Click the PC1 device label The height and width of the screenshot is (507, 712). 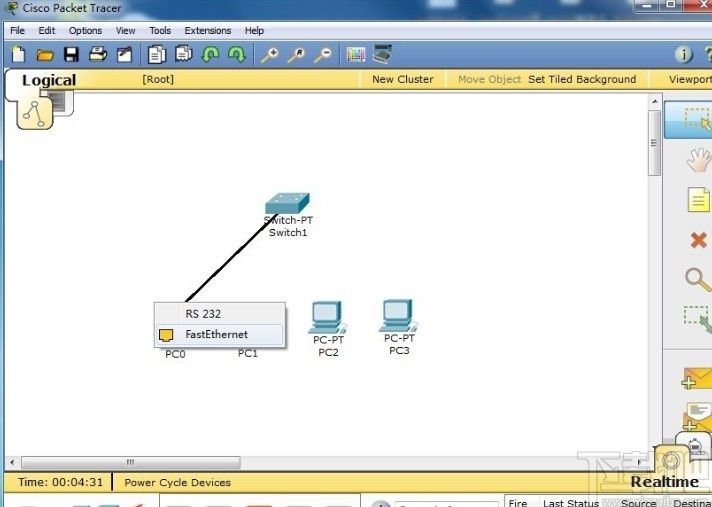coord(247,353)
